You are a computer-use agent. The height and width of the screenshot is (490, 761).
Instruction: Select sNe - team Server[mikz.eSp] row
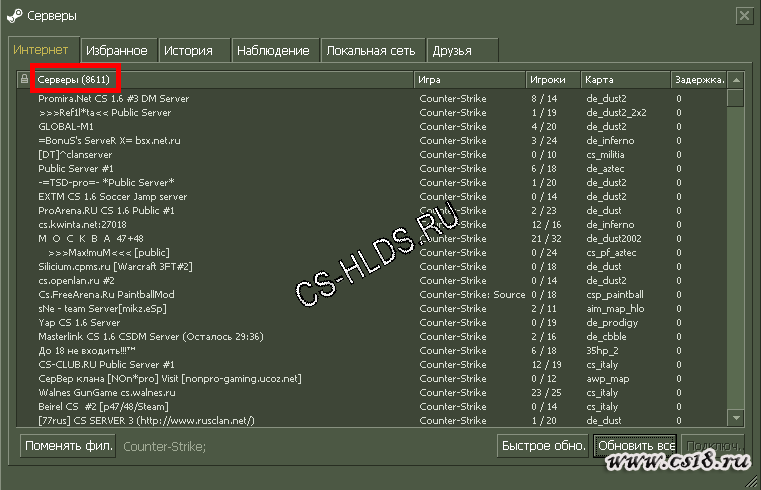[x=372, y=309]
